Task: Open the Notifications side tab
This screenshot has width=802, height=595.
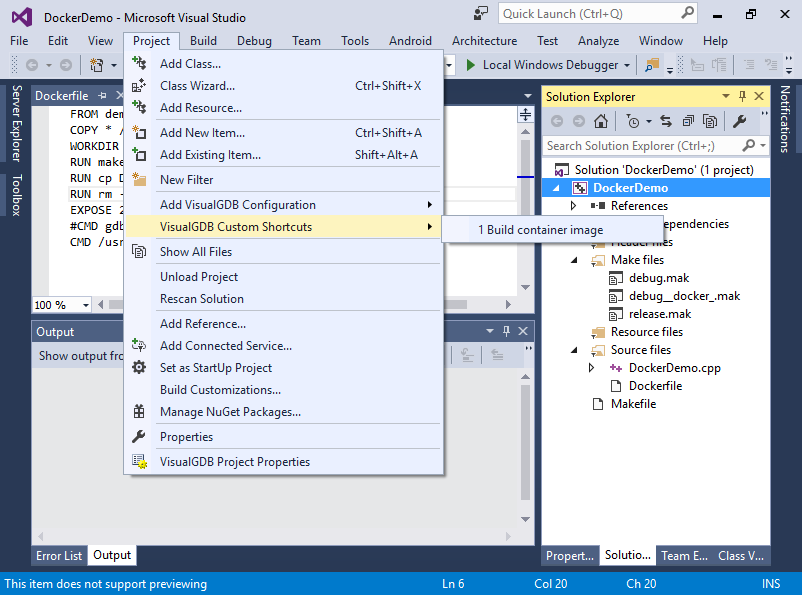Action: pyautogui.click(x=785, y=119)
